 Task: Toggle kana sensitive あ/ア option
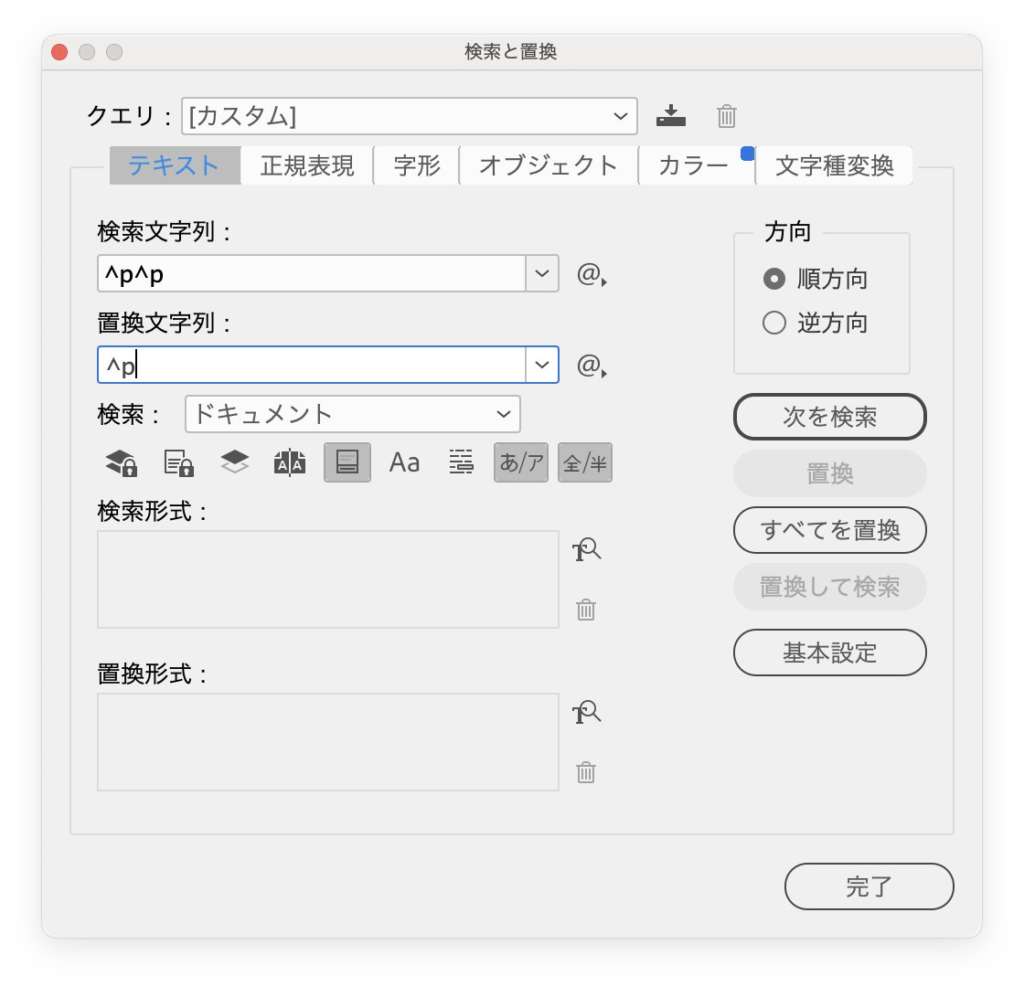coord(521,463)
